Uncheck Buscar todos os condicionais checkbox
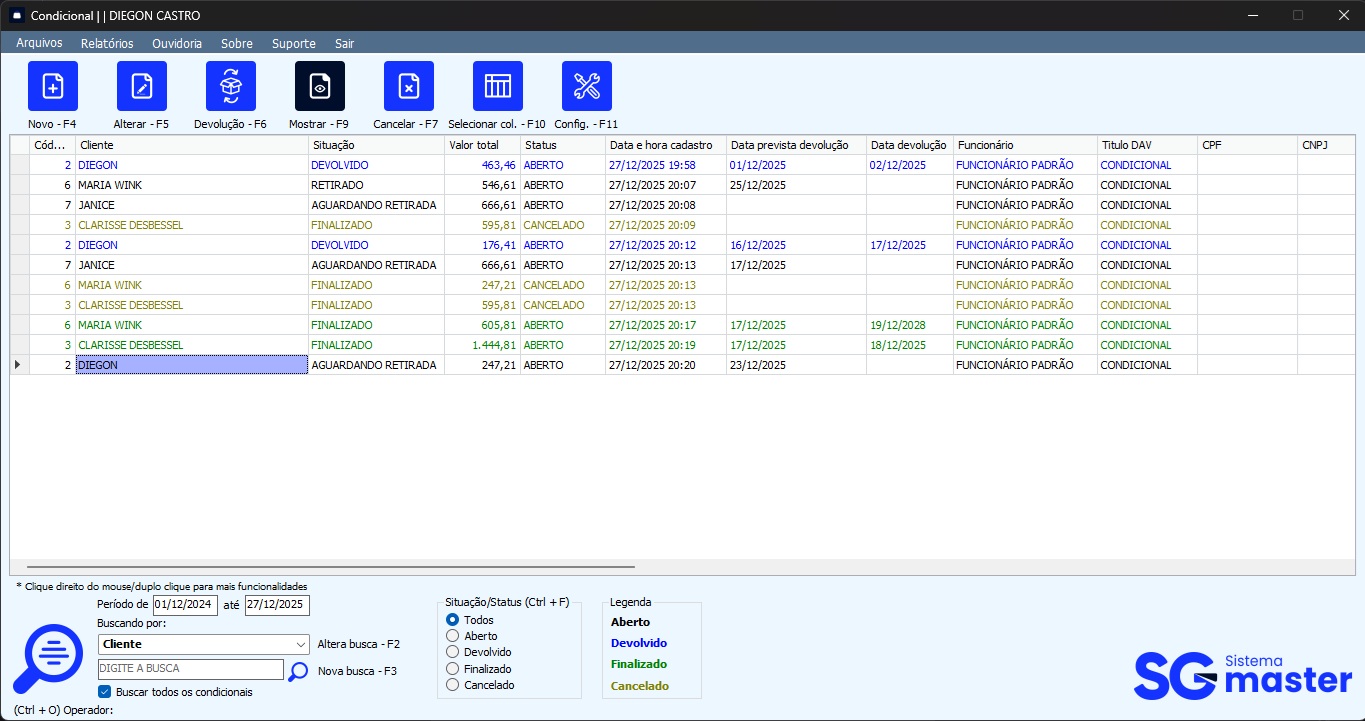Screen dimensions: 1365x721 105,692
